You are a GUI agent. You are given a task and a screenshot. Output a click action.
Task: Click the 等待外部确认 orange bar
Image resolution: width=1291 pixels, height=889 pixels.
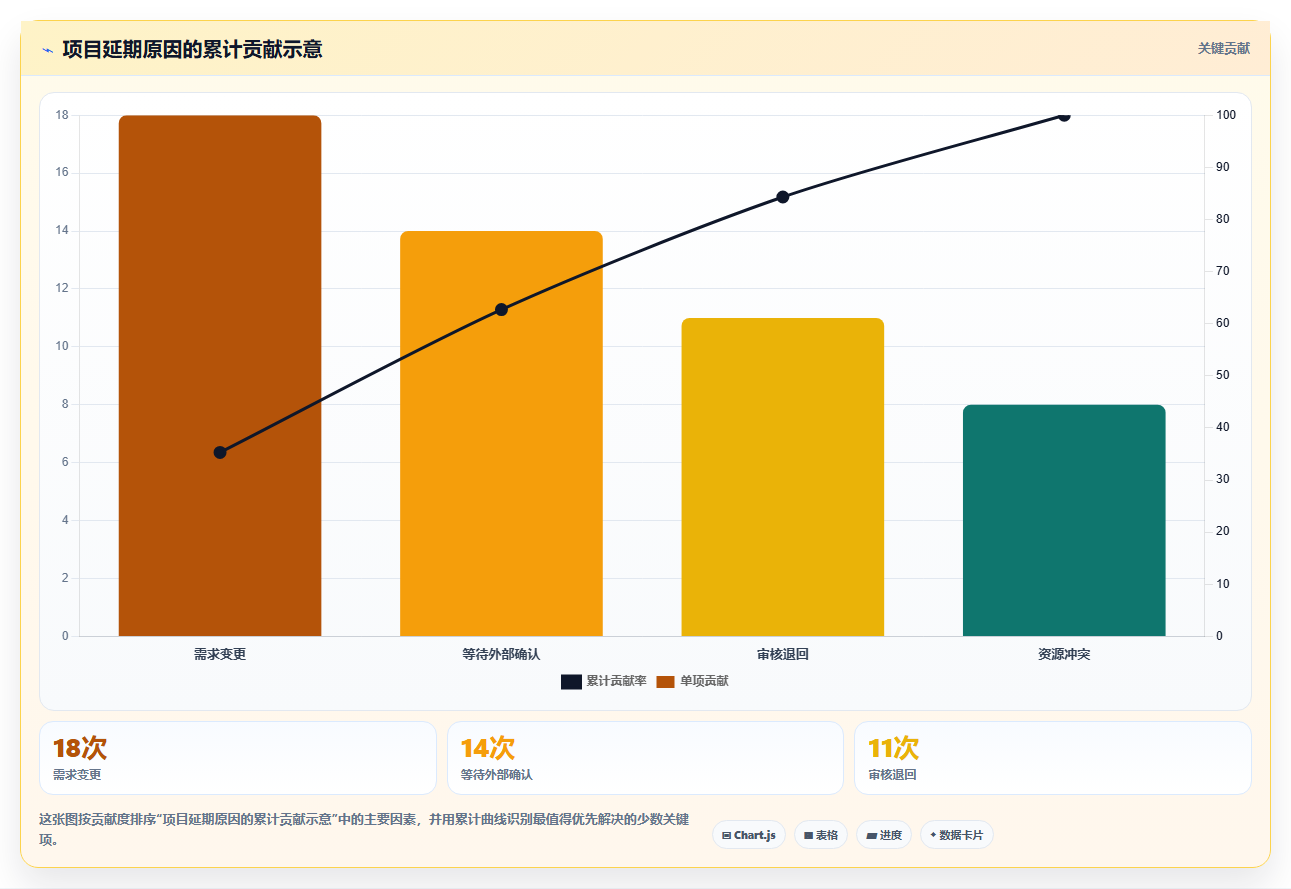[x=501, y=433]
